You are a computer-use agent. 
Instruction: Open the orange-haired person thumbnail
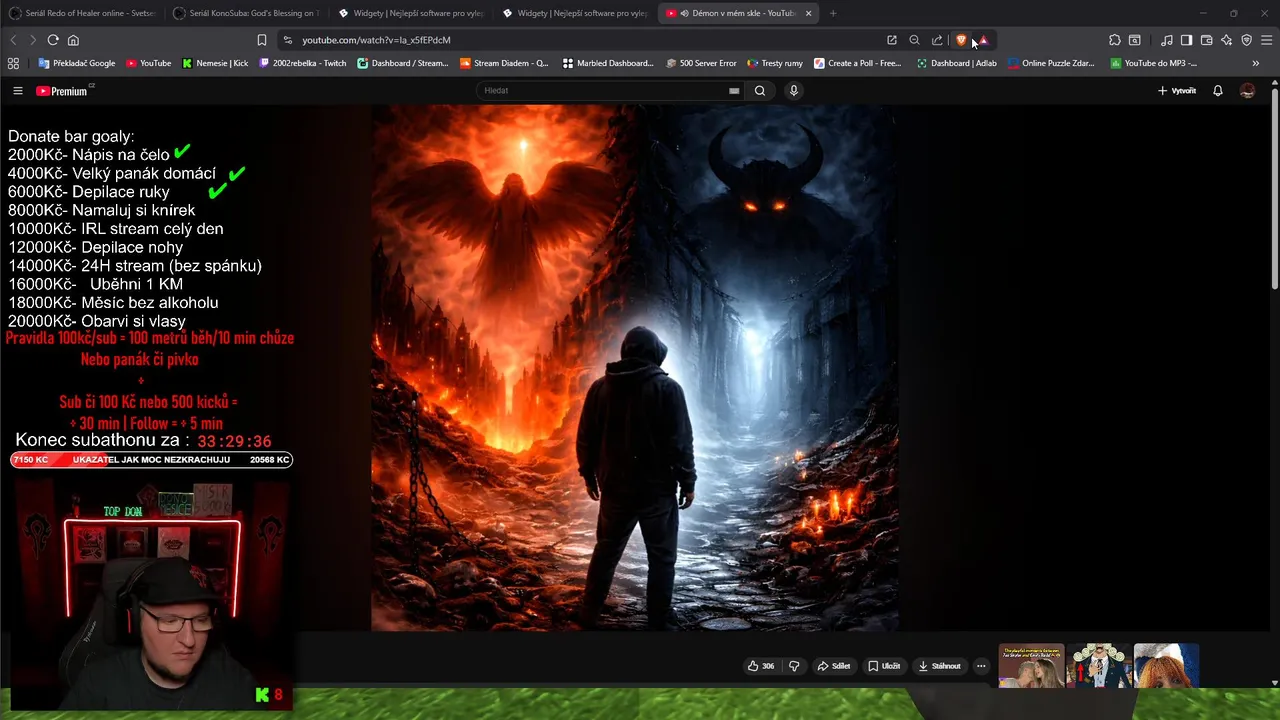[x=1166, y=666]
